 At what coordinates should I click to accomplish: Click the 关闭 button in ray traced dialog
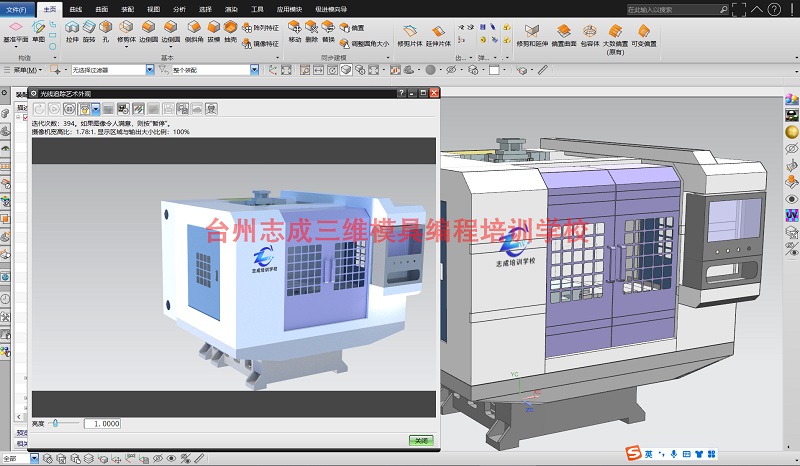click(x=421, y=440)
